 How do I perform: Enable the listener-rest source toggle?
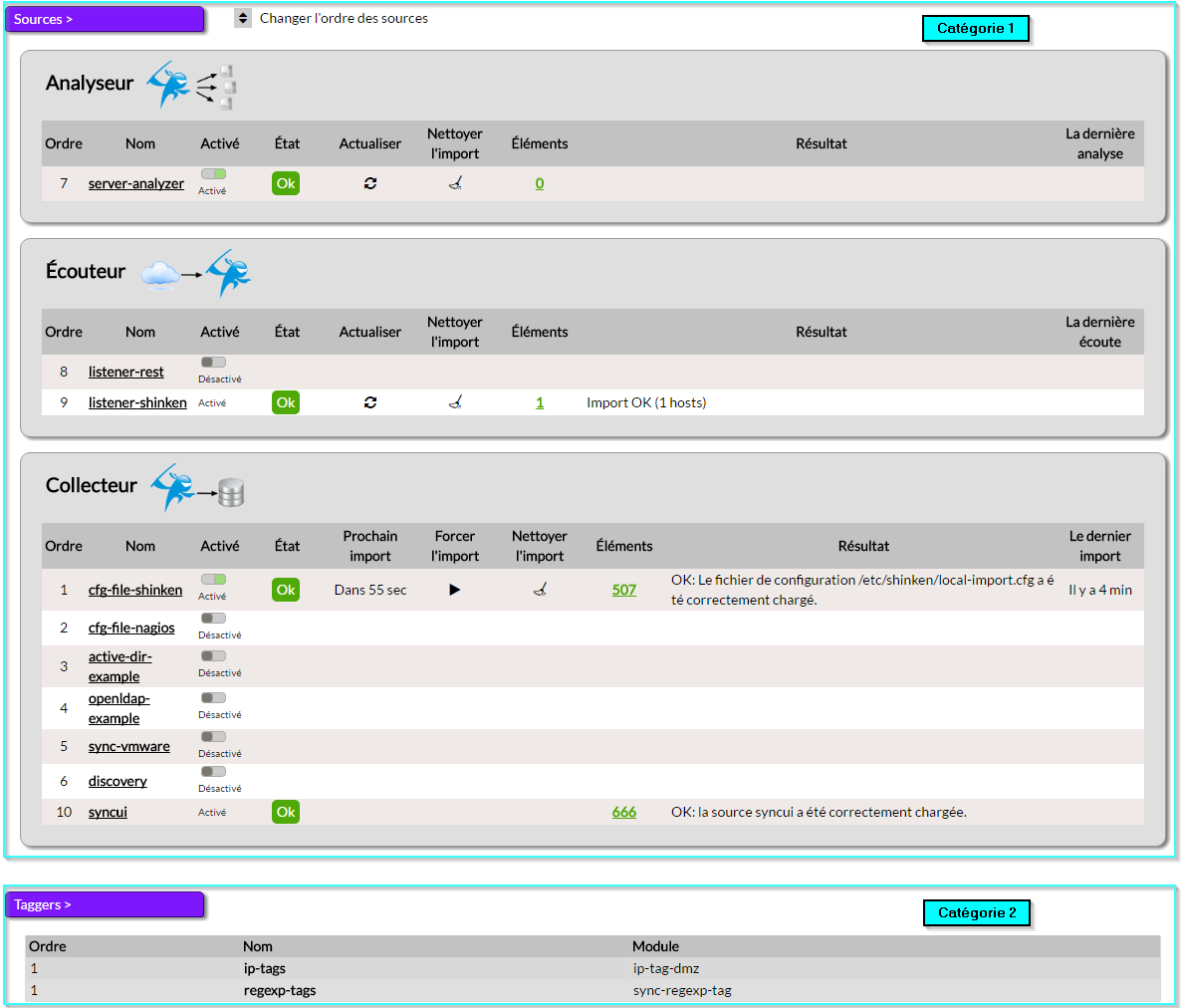tap(213, 363)
